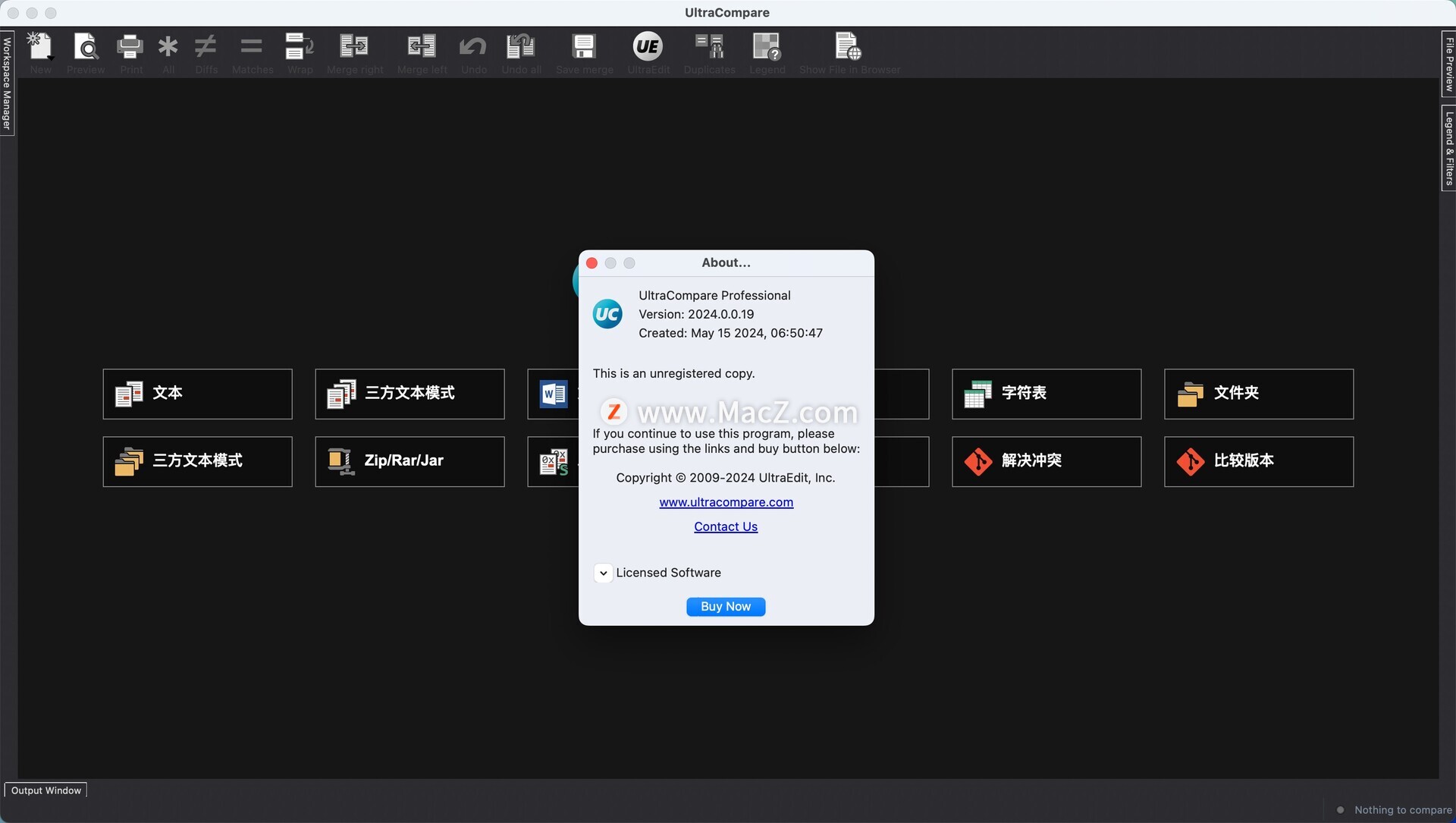Screen dimensions: 1456x823
Task: Click the New session toolbar icon
Action: point(40,47)
